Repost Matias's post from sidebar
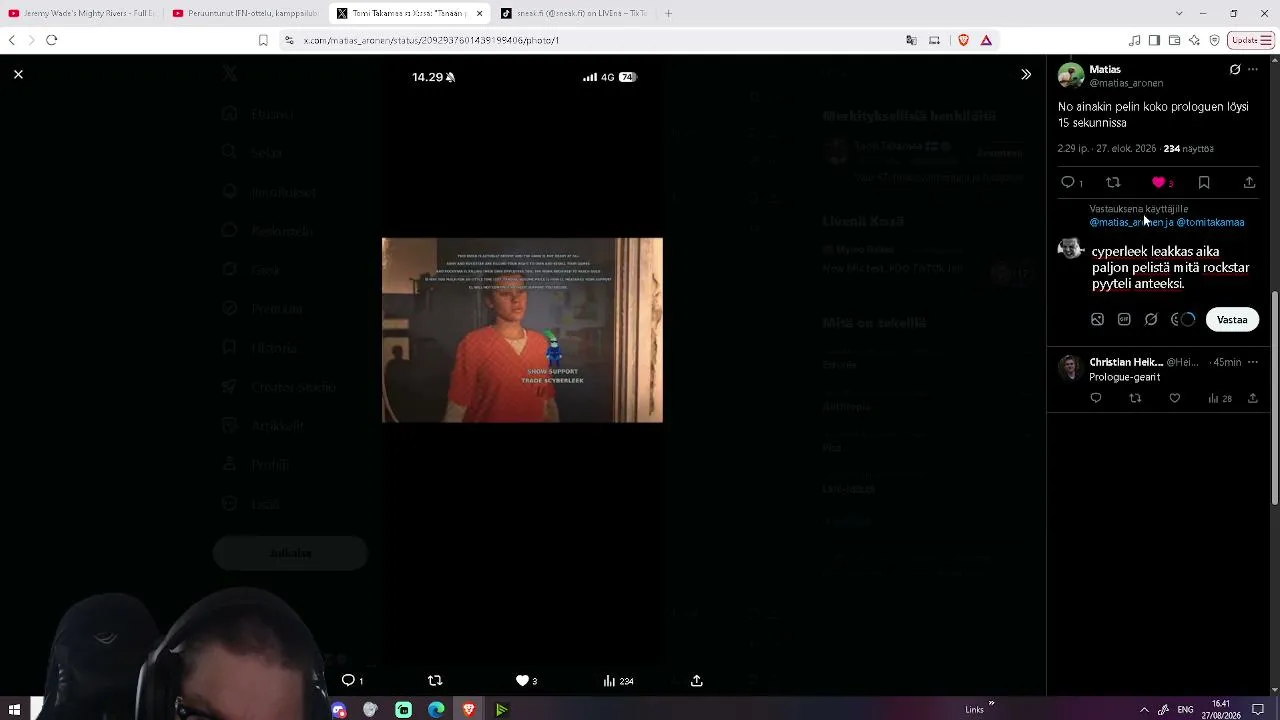Image resolution: width=1280 pixels, height=720 pixels. [x=1113, y=182]
